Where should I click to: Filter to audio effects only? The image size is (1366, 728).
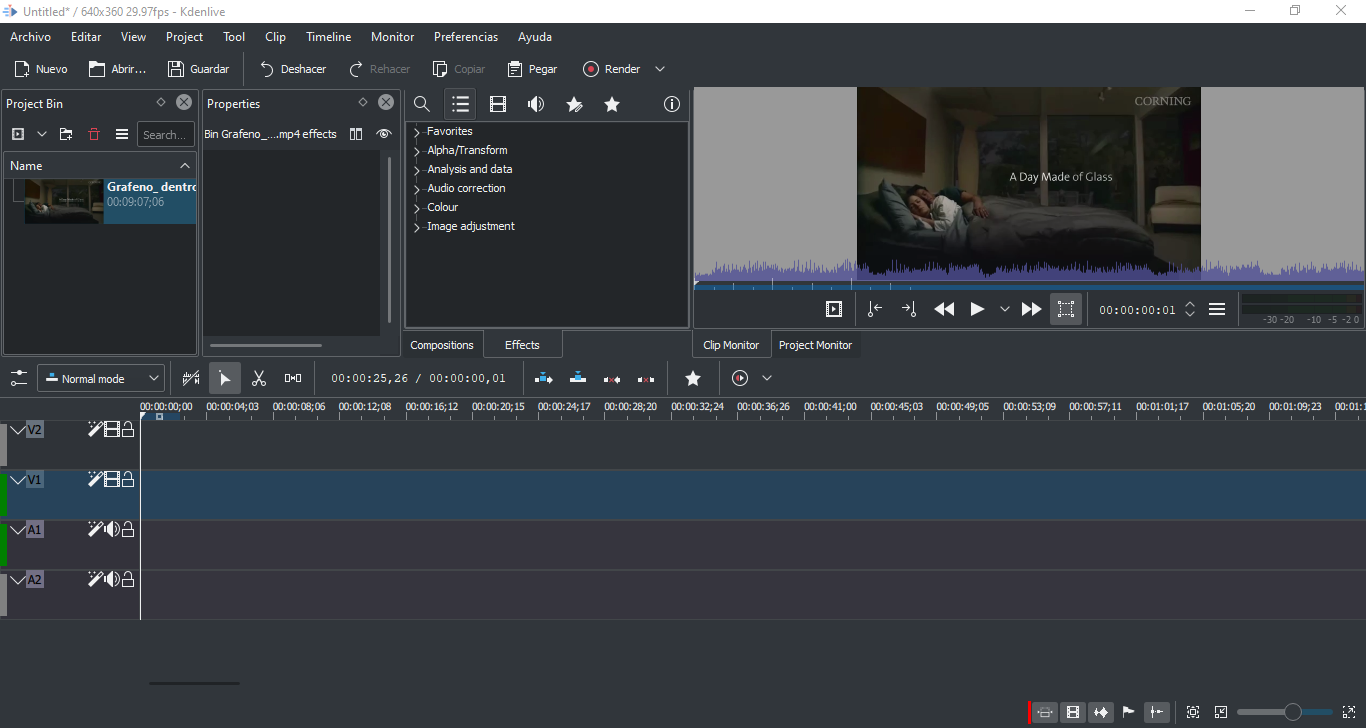coord(536,104)
